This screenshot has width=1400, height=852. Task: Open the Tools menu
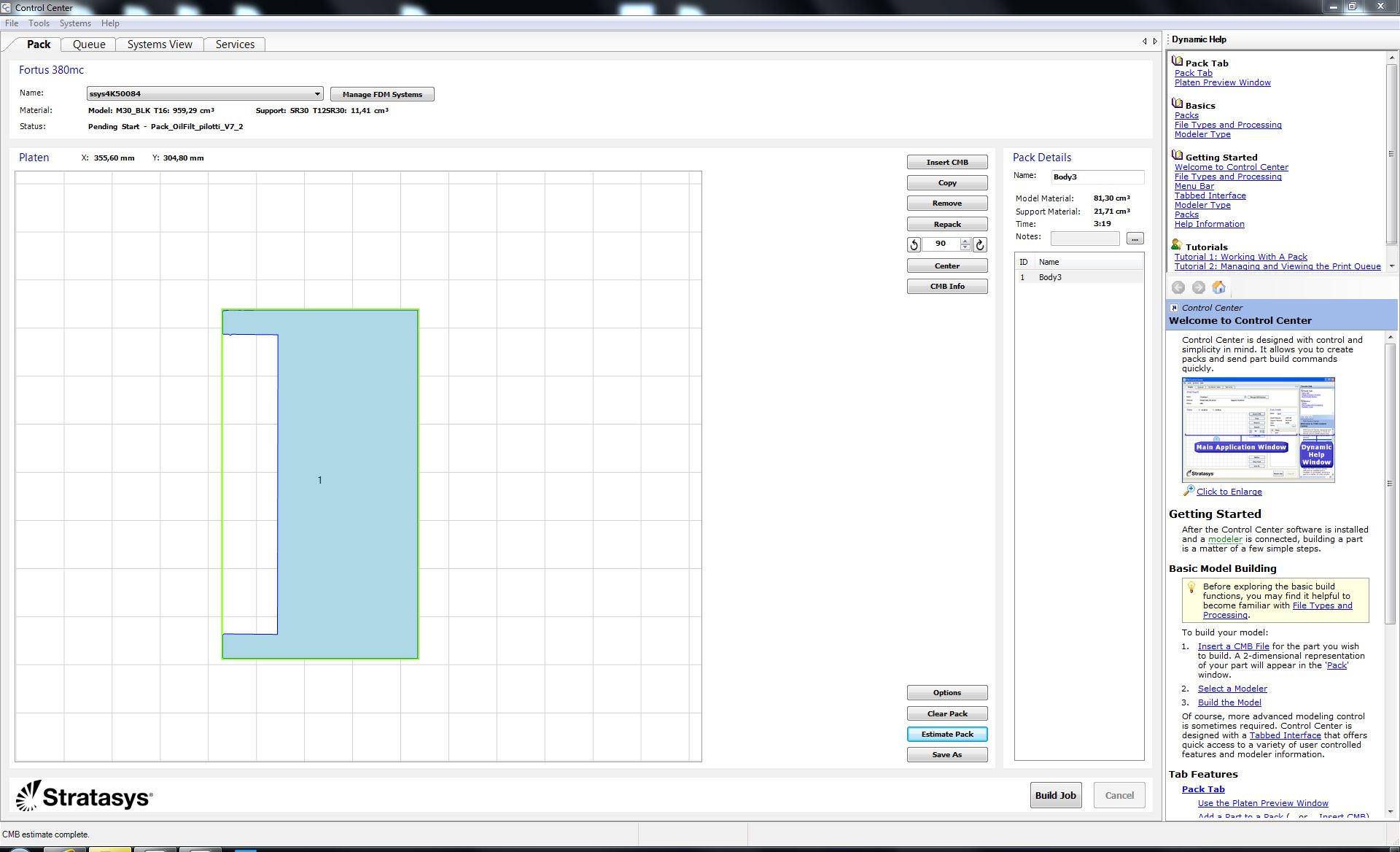[x=39, y=23]
